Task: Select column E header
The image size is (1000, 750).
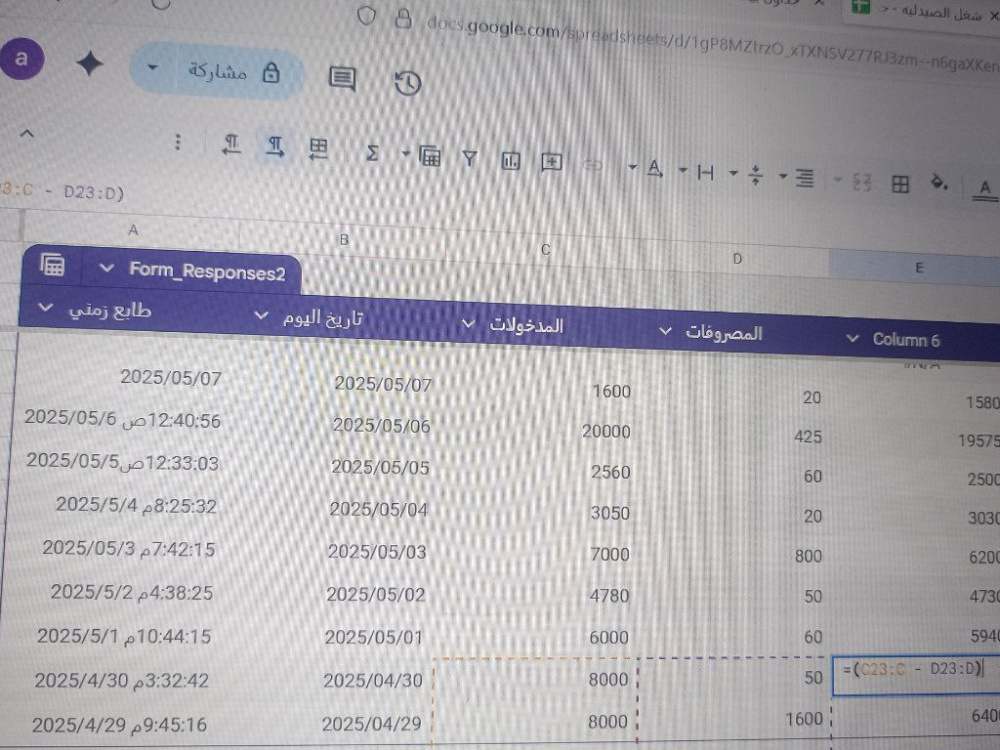Action: click(x=918, y=268)
